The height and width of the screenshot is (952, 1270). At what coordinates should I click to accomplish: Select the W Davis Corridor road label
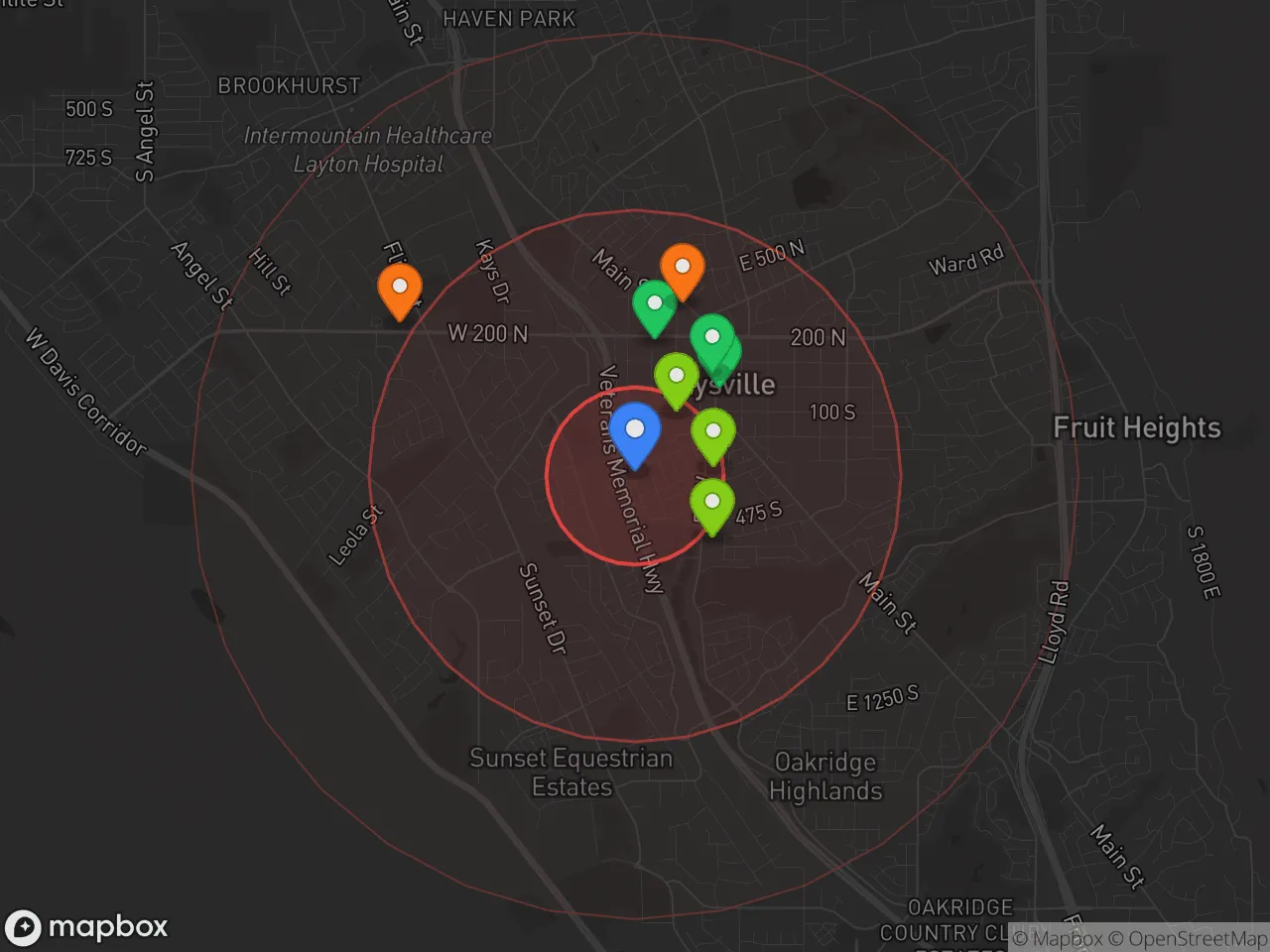click(x=86, y=392)
